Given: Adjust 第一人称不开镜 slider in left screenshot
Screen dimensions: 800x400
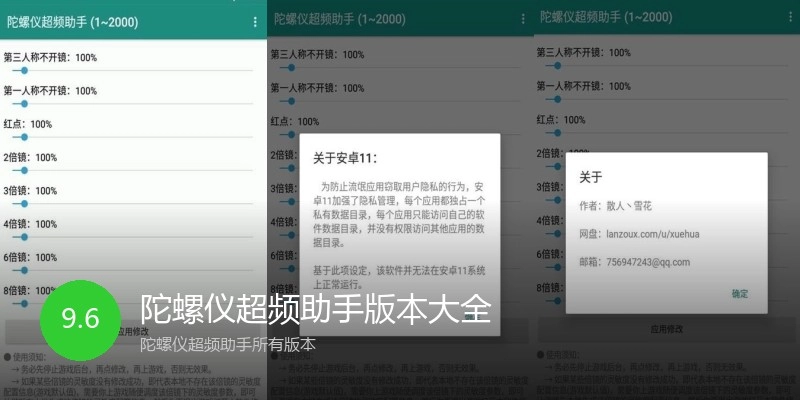Looking at the screenshot, I should (132, 104).
